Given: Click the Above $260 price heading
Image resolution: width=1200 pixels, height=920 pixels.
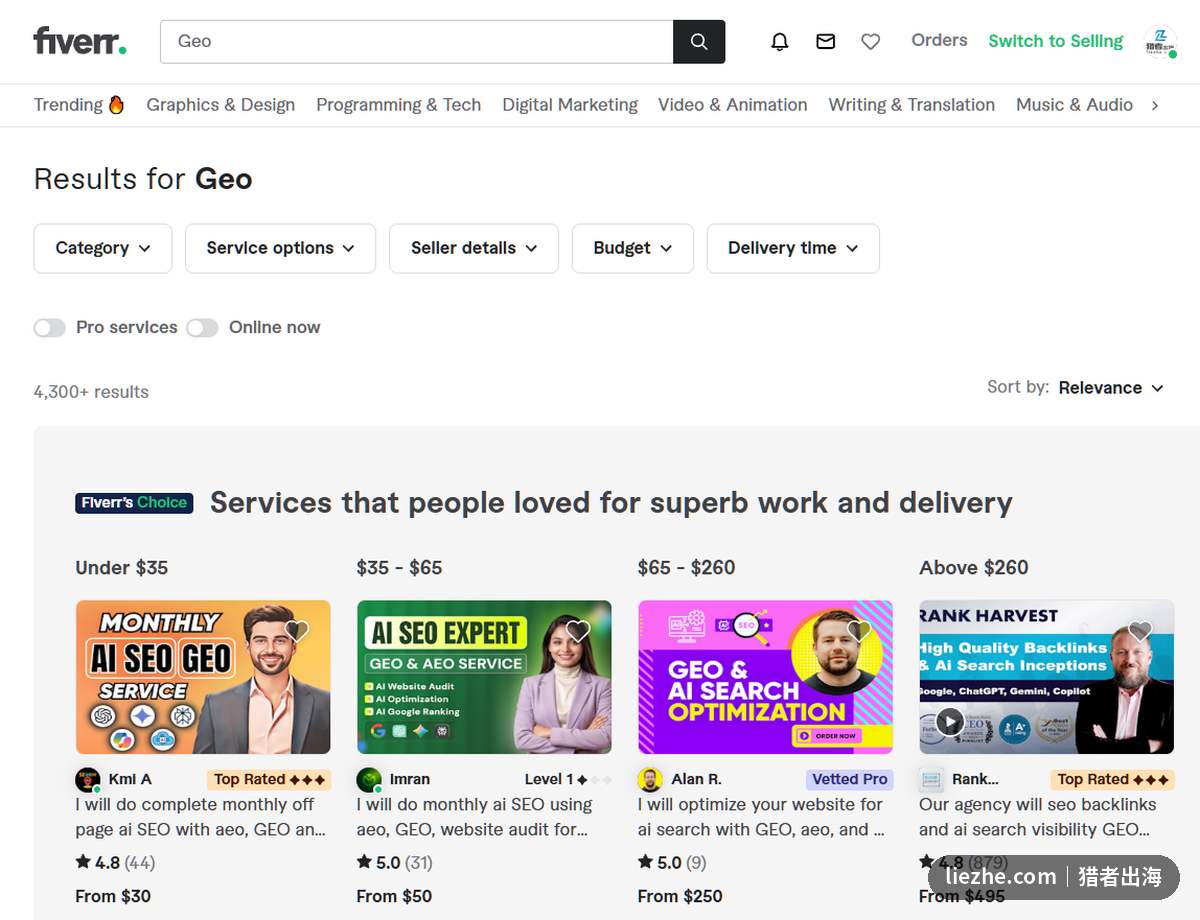Looking at the screenshot, I should [x=974, y=567].
